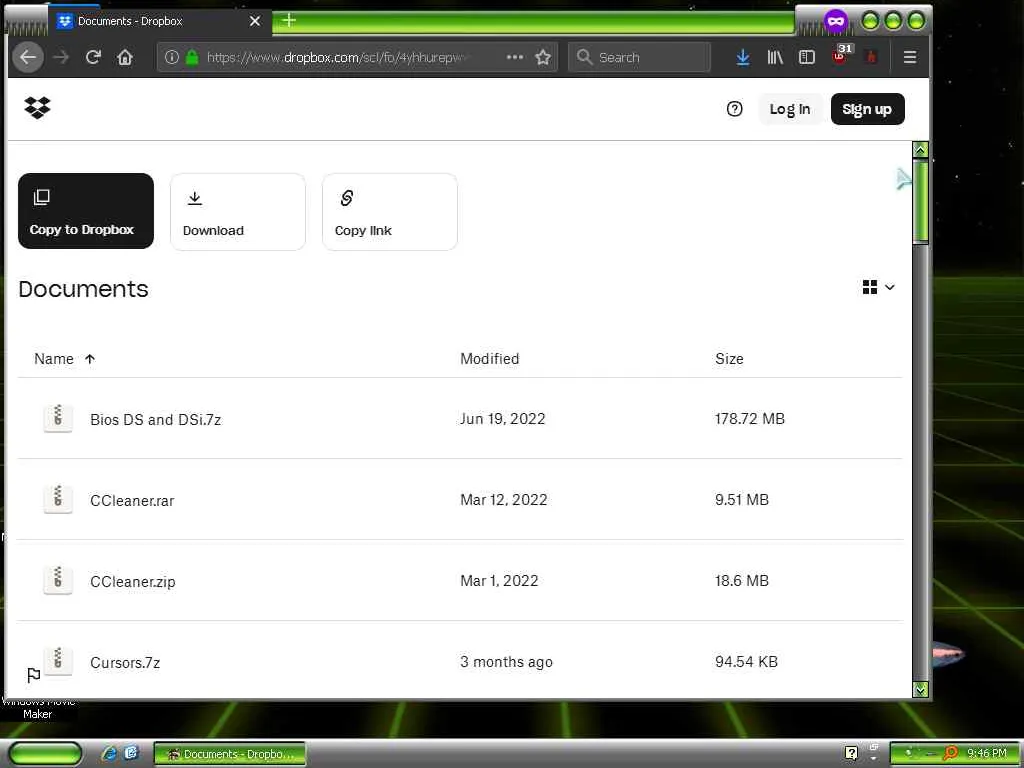Bookmark this page with the star icon
This screenshot has height=768, width=1024.
pos(543,57)
